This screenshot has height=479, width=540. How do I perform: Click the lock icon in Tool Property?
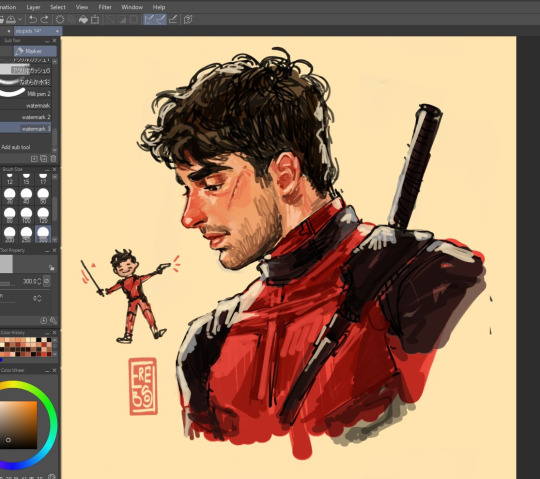(x=51, y=268)
